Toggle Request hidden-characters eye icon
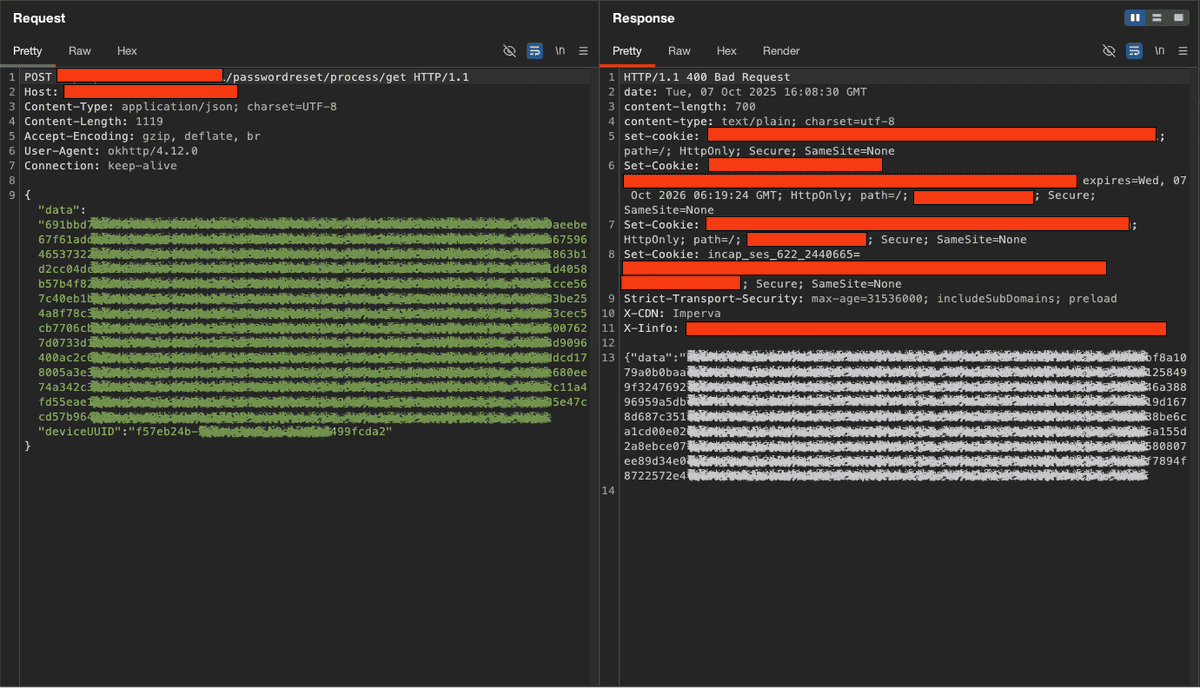The image size is (1202, 688). pyautogui.click(x=509, y=51)
